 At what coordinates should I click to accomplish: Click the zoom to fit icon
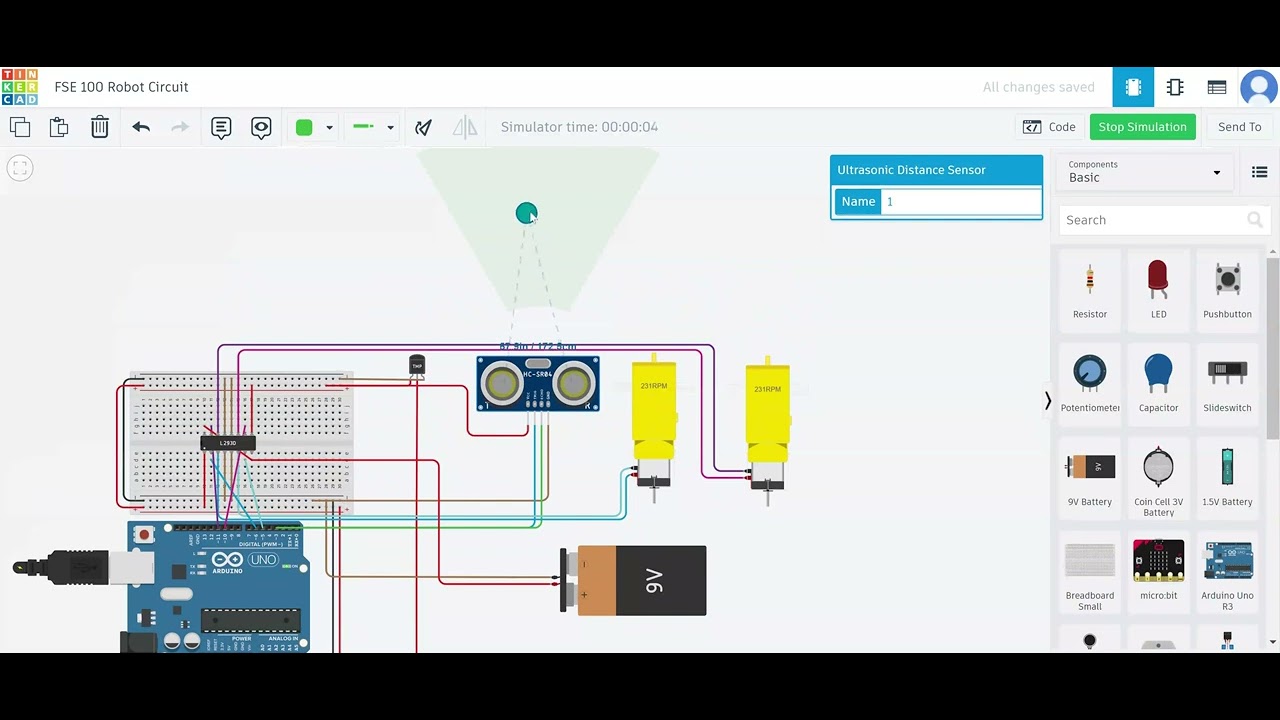pos(20,168)
